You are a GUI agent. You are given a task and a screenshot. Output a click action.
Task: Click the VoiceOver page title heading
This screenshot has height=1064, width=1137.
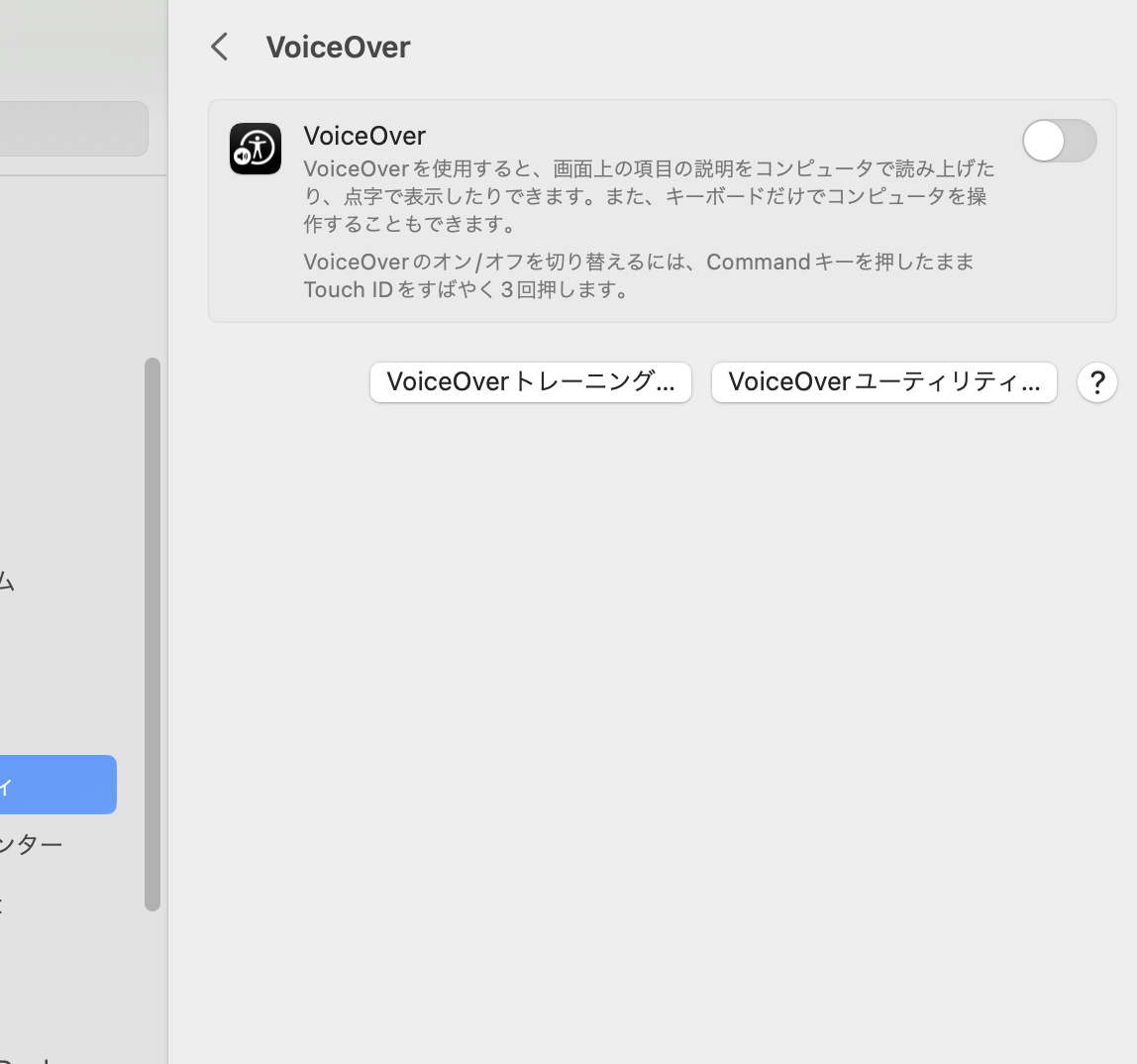[338, 48]
